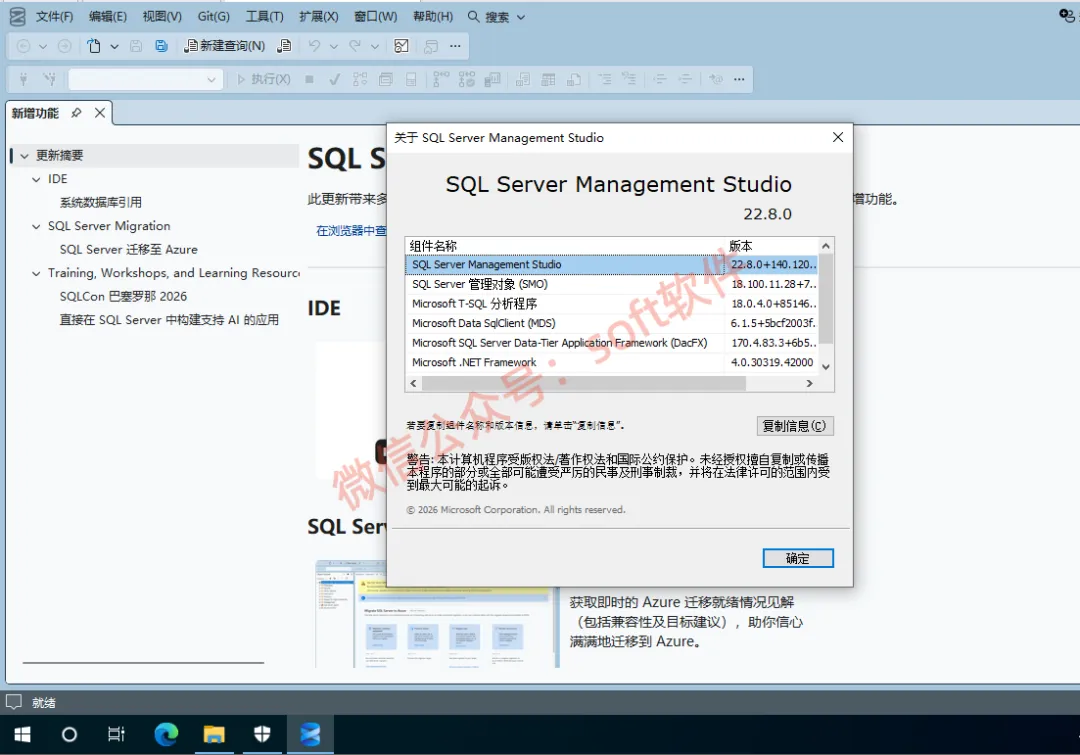Click component list scroll down arrow
The height and width of the screenshot is (755, 1080).
click(x=826, y=367)
